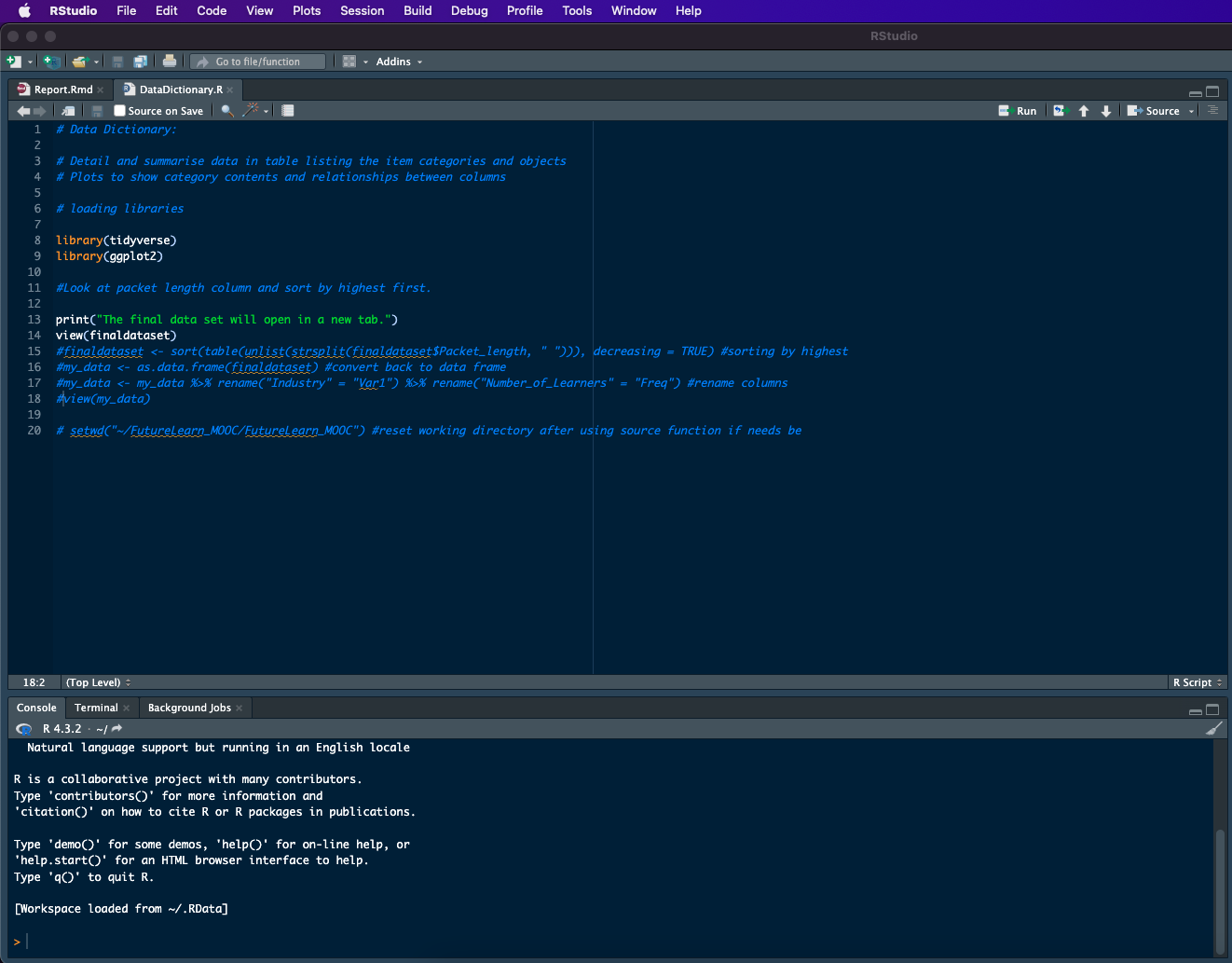This screenshot has height=963, width=1232.
Task: Maximize the source editor pane
Action: point(1212,91)
